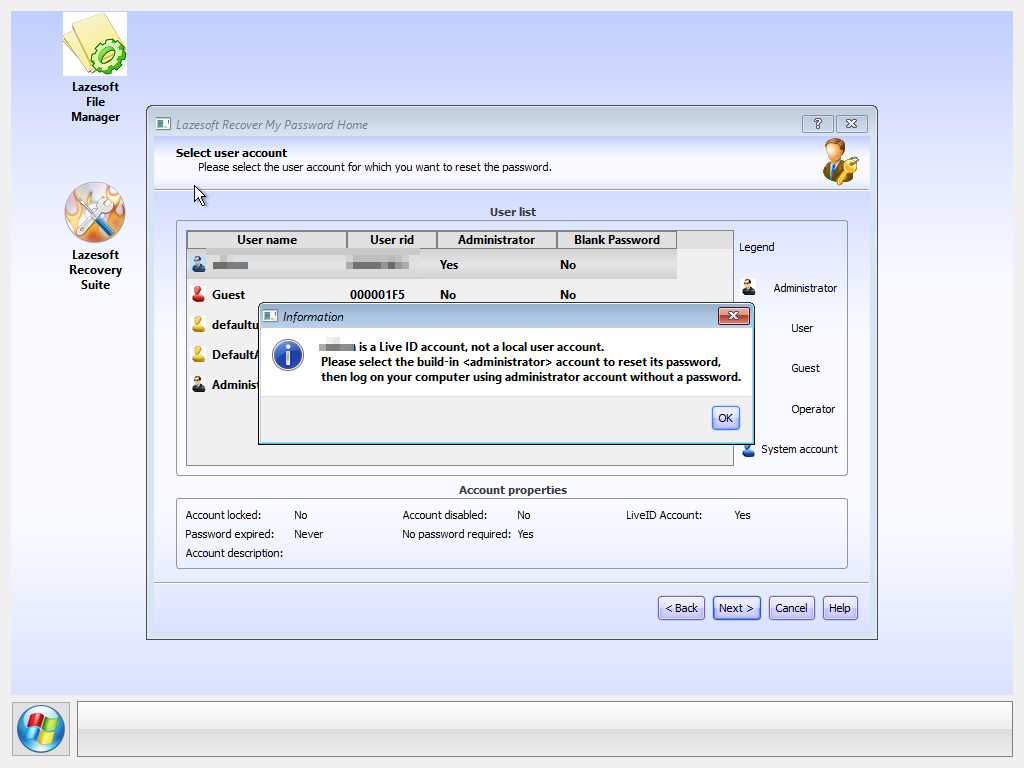This screenshot has width=1024, height=768.
Task: Select the Administ... account row
Action: [223, 385]
